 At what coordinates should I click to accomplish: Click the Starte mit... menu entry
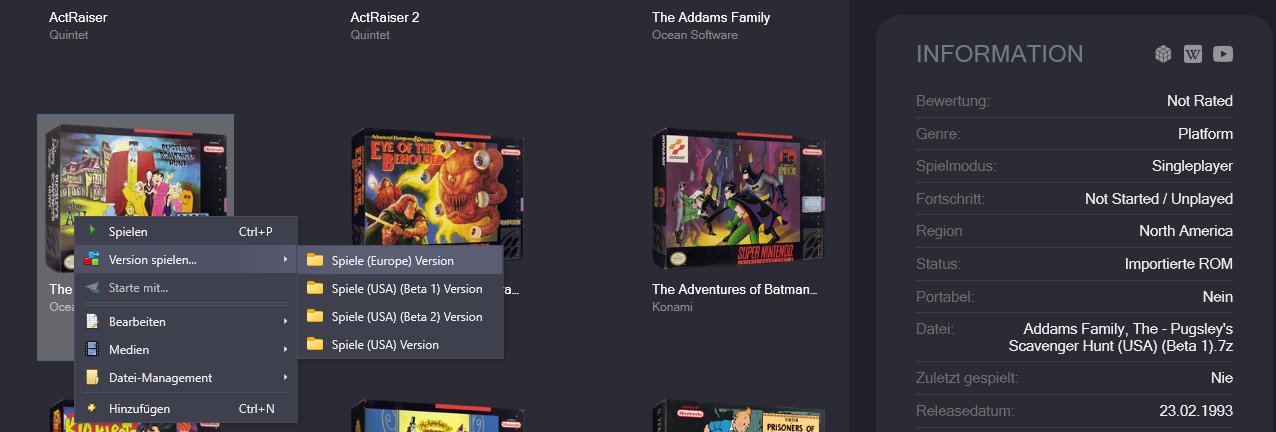[x=187, y=288]
